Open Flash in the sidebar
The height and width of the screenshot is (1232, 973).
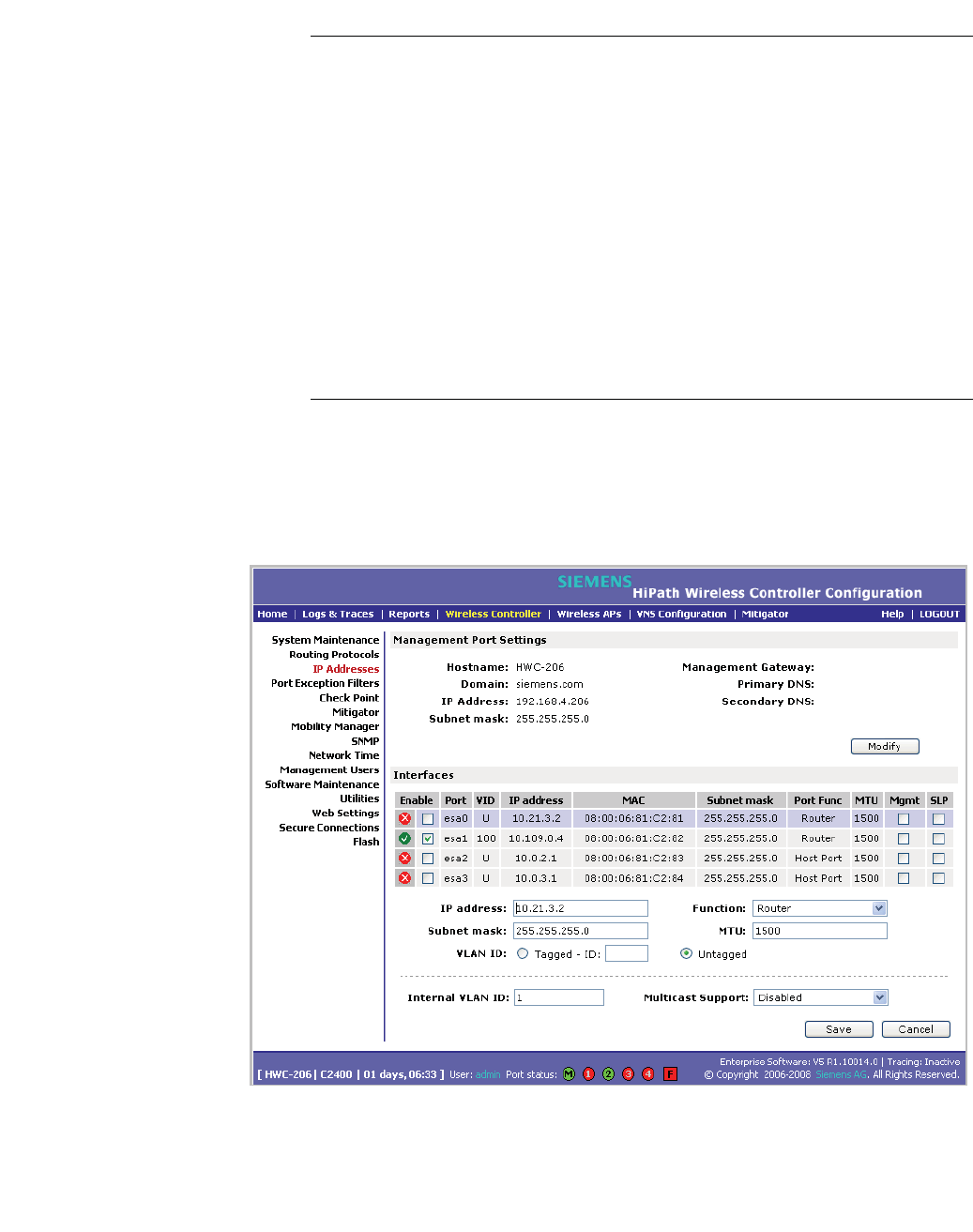tap(366, 842)
